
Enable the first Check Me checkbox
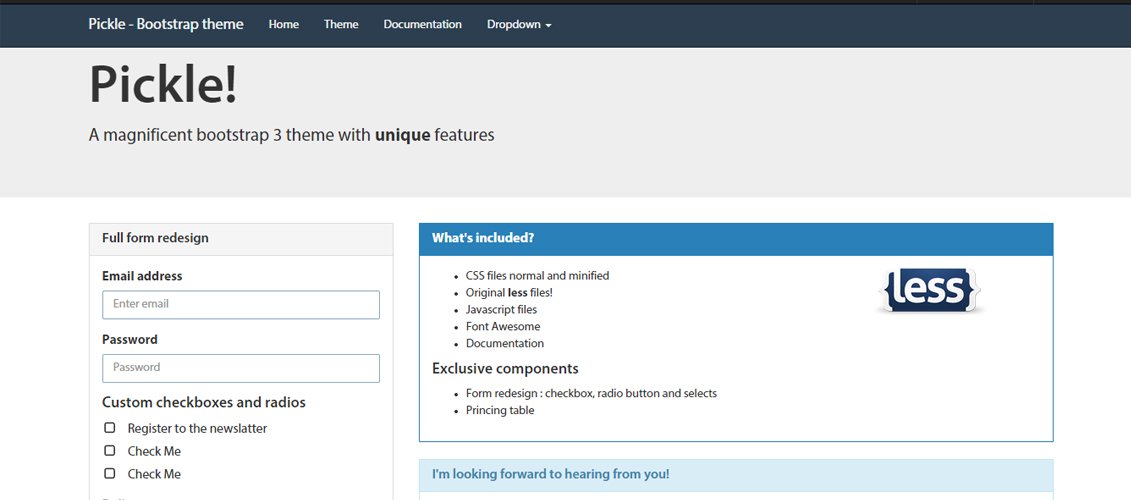110,451
